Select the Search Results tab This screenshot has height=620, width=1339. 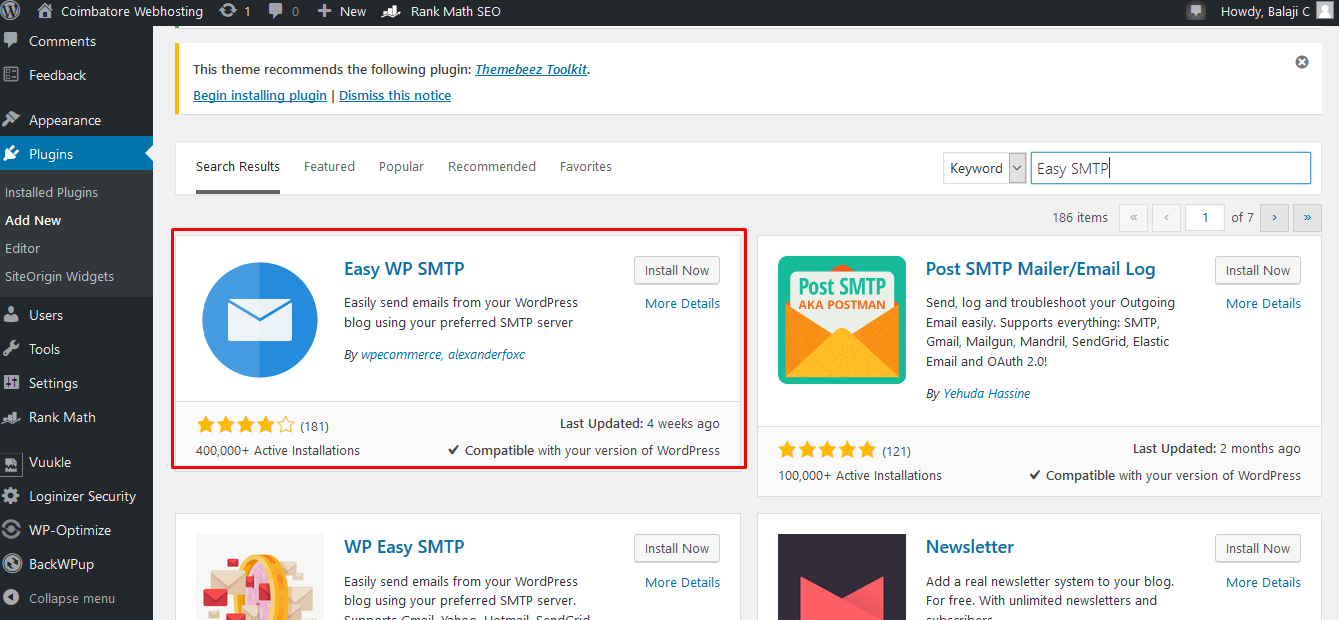(238, 167)
